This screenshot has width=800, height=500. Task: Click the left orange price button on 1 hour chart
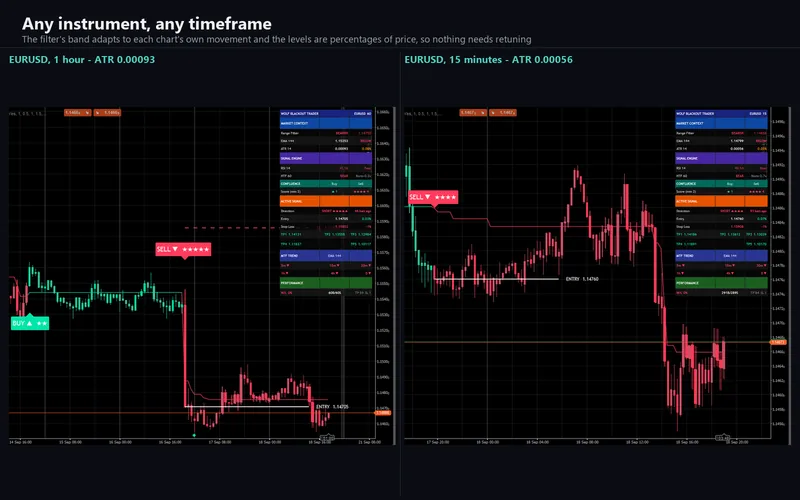(x=78, y=112)
